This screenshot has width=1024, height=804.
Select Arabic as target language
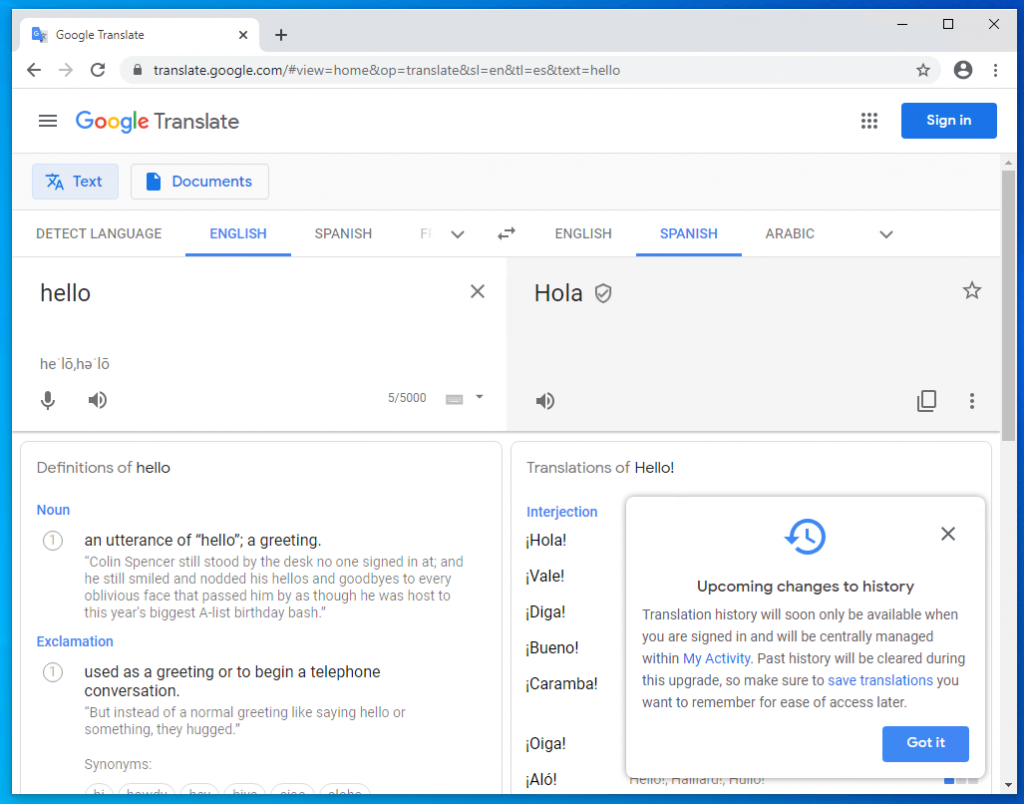(790, 233)
